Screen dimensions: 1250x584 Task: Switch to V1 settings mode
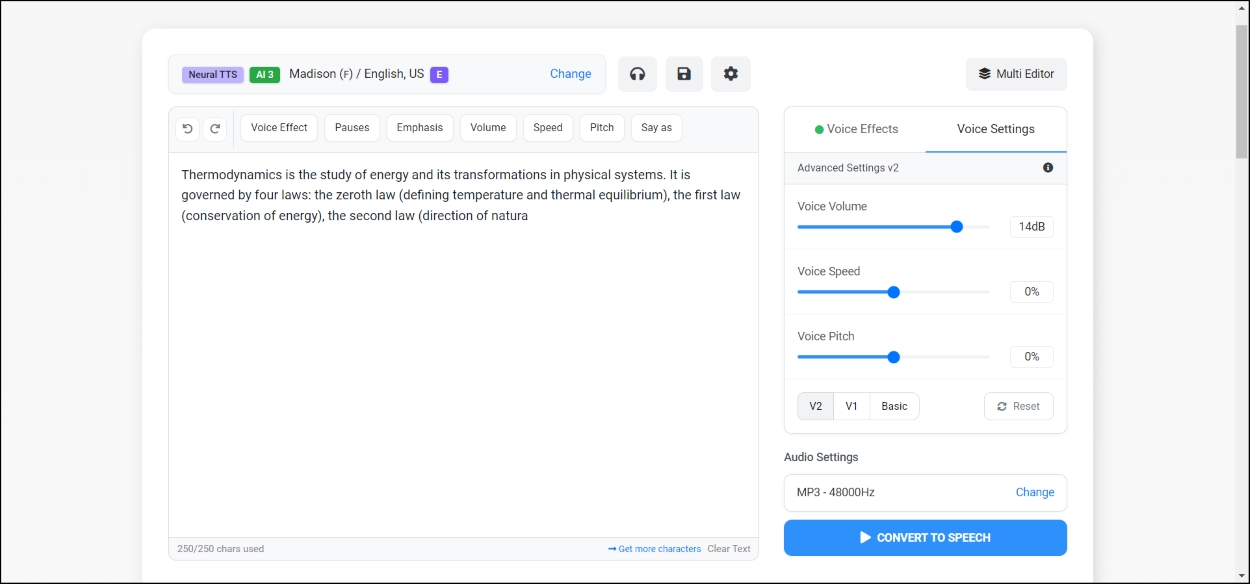851,406
